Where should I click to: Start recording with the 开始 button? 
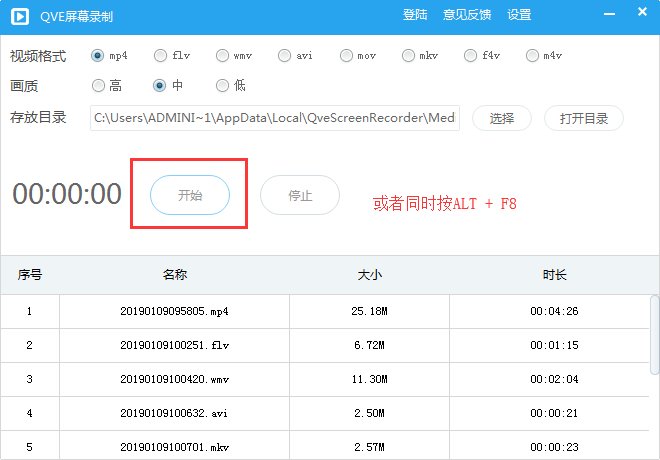(189, 196)
